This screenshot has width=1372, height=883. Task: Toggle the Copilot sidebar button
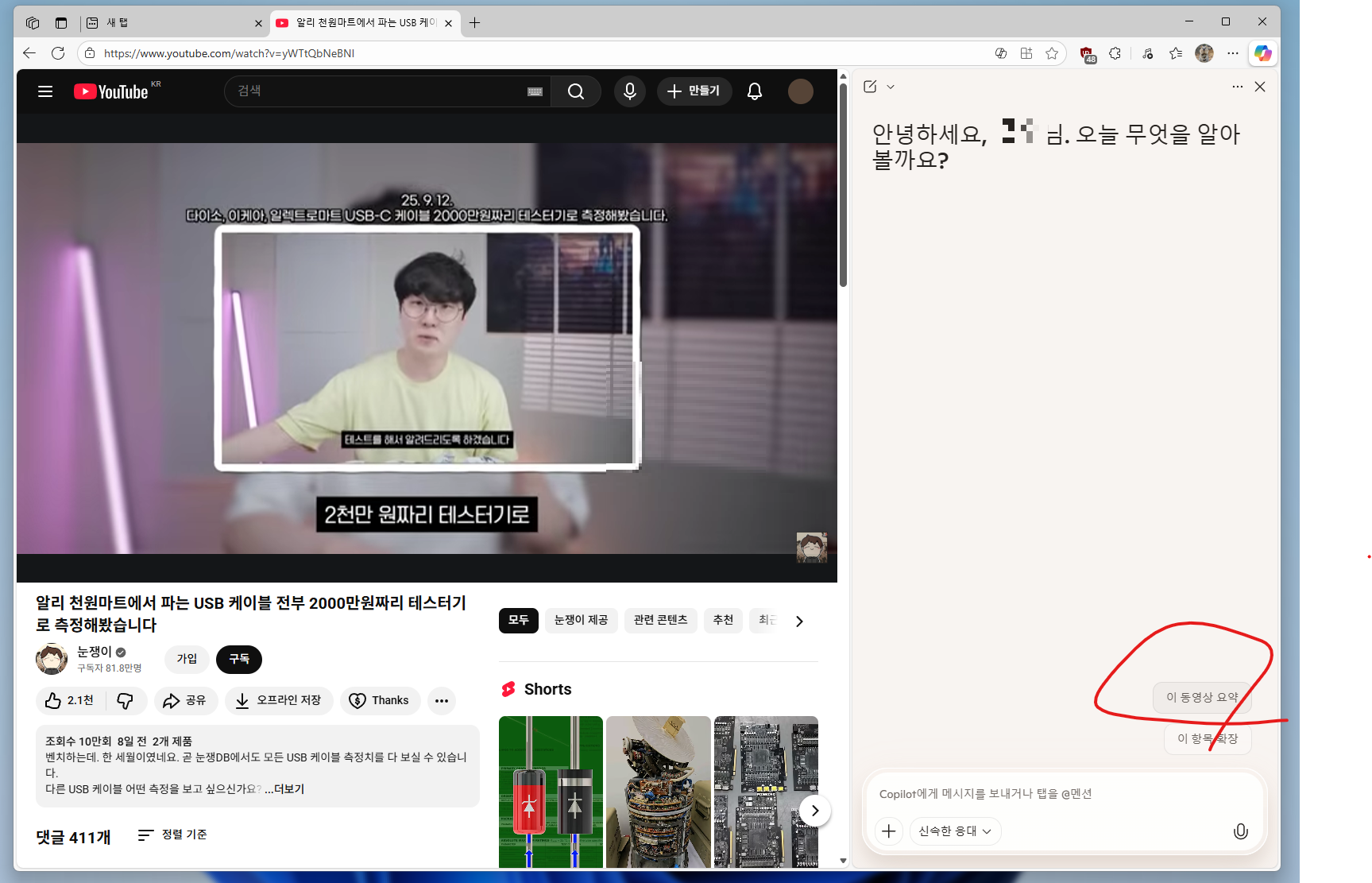(1263, 53)
